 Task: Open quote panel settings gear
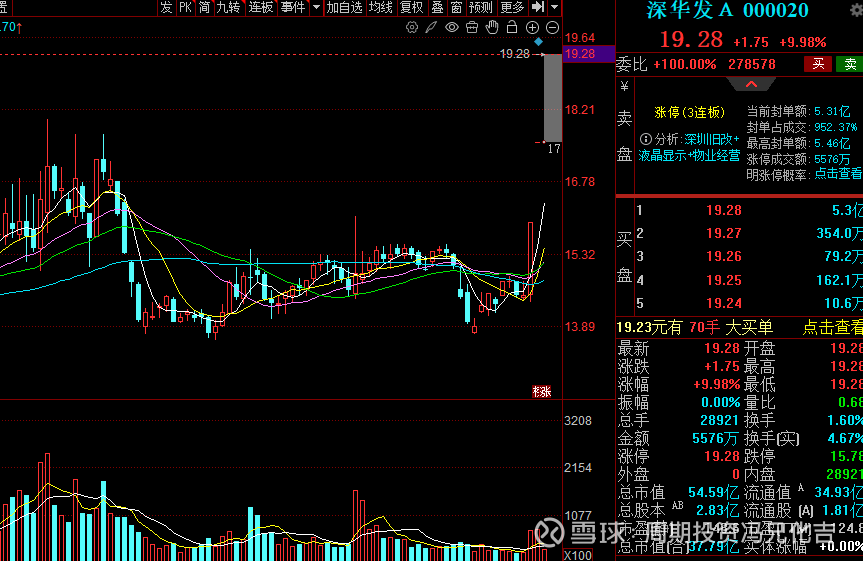[856, 9]
